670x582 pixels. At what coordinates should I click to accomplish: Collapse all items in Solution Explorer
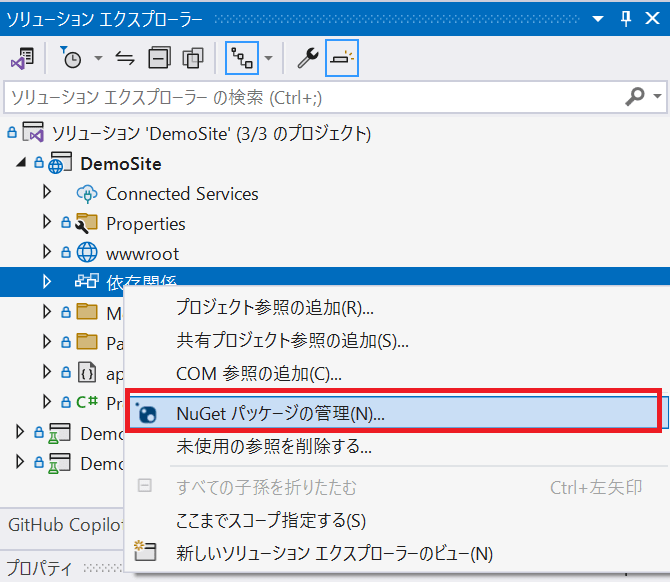(159, 58)
